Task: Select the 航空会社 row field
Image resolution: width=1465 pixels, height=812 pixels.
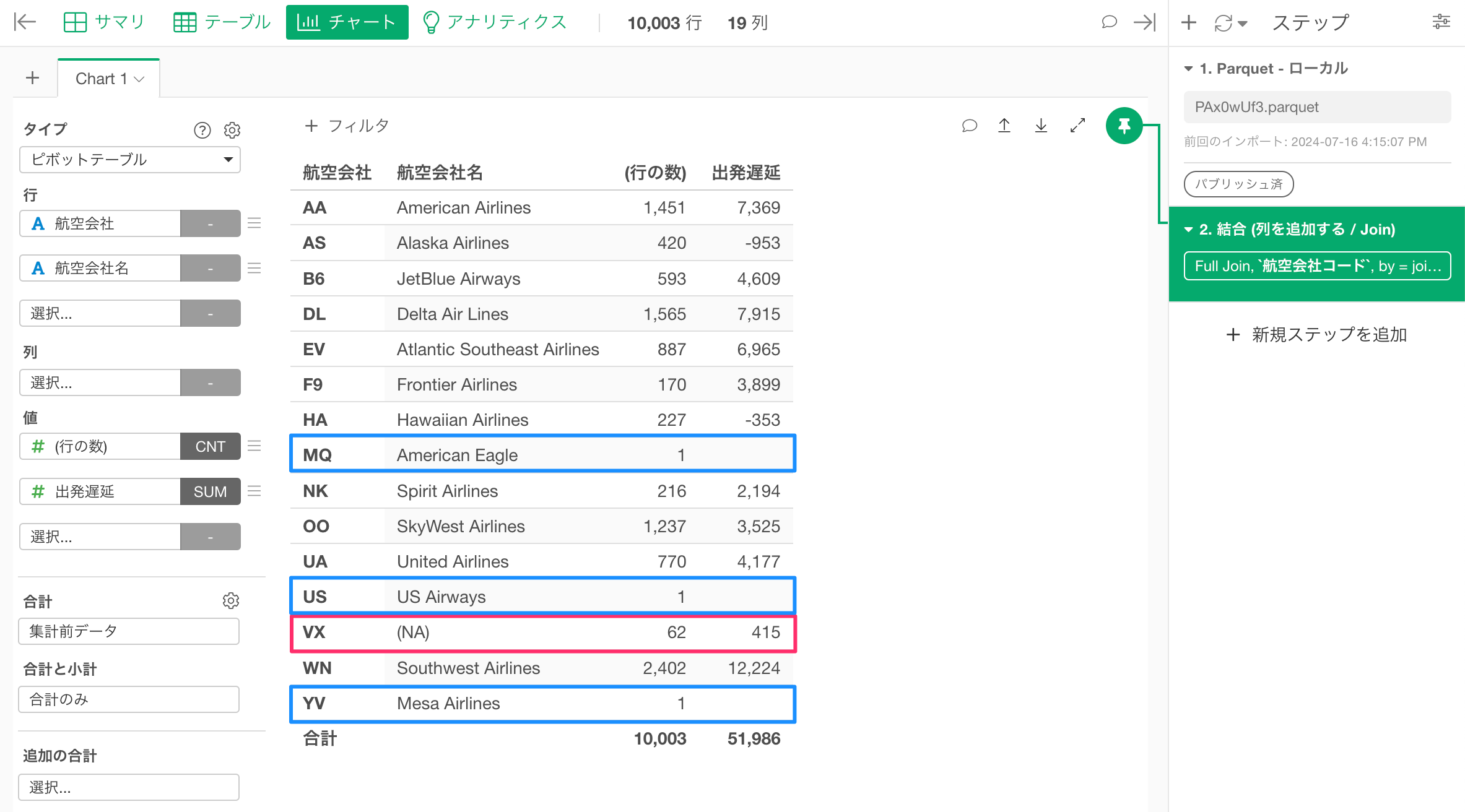Action: pyautogui.click(x=100, y=223)
